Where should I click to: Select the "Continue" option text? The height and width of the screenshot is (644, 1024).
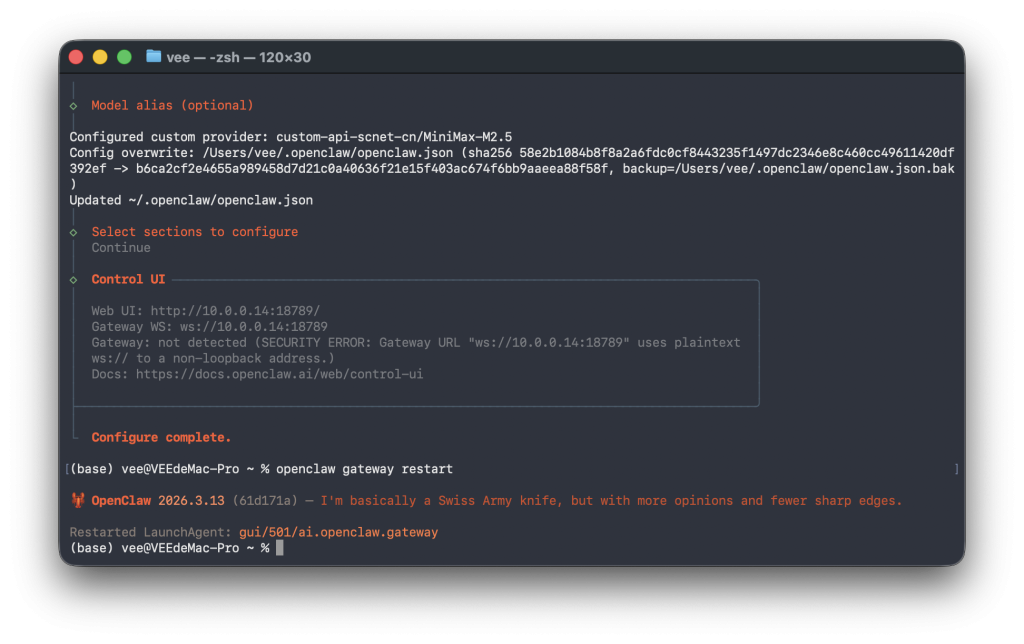(121, 248)
